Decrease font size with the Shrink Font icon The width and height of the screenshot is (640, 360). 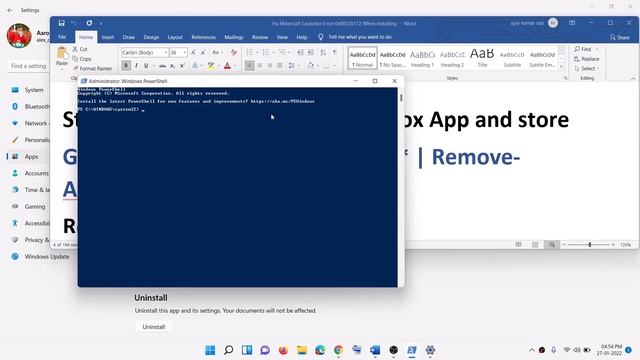click(203, 52)
